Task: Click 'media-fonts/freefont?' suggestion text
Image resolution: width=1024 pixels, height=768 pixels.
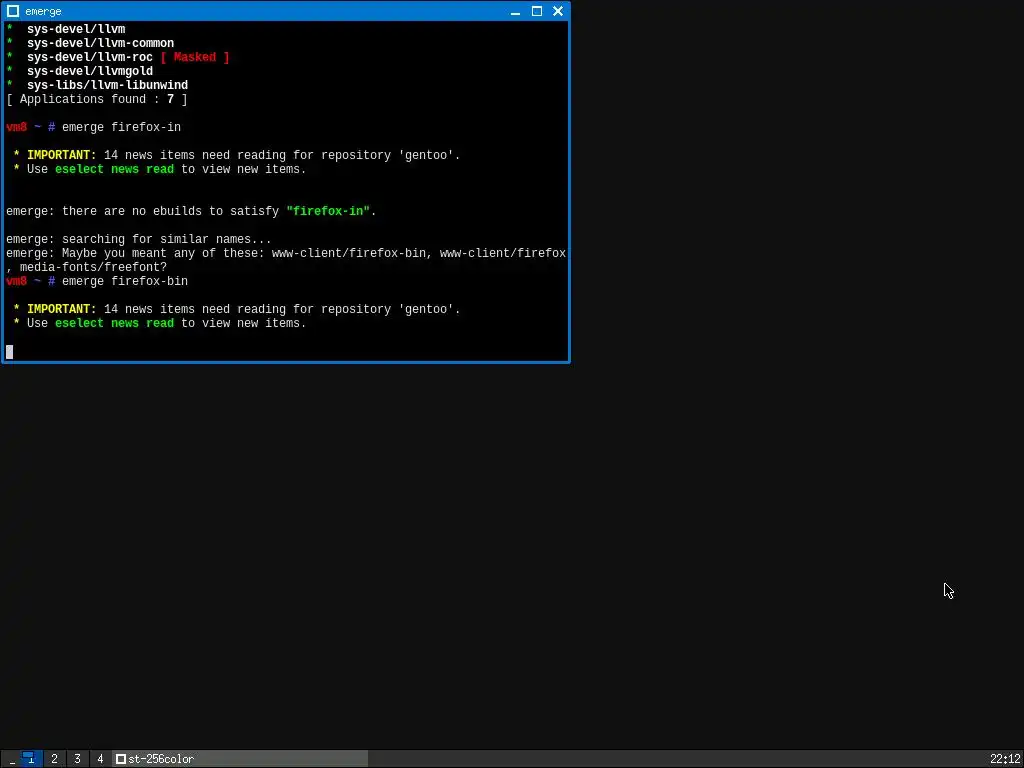Action: [93, 268]
